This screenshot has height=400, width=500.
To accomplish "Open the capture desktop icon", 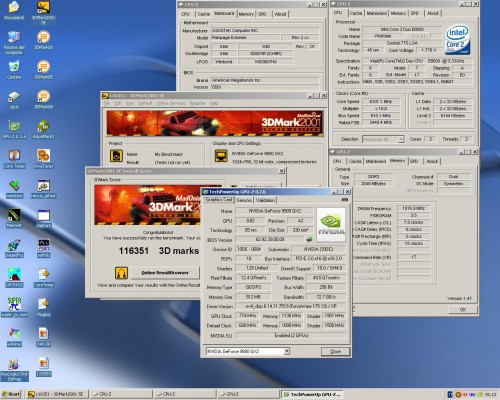I will click(x=43, y=218).
